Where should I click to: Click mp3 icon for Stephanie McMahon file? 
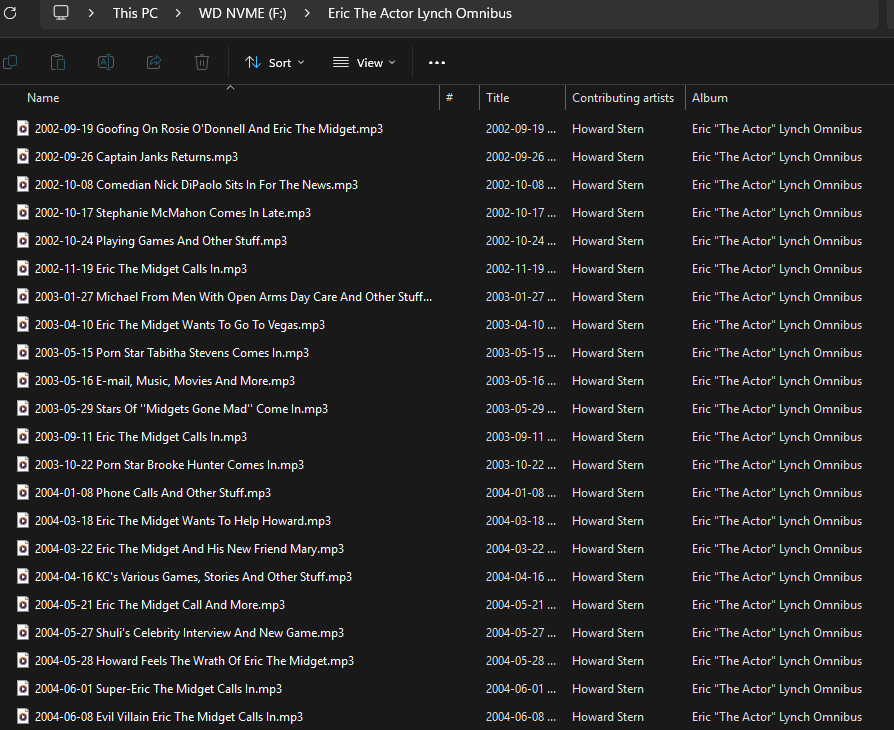(x=23, y=212)
